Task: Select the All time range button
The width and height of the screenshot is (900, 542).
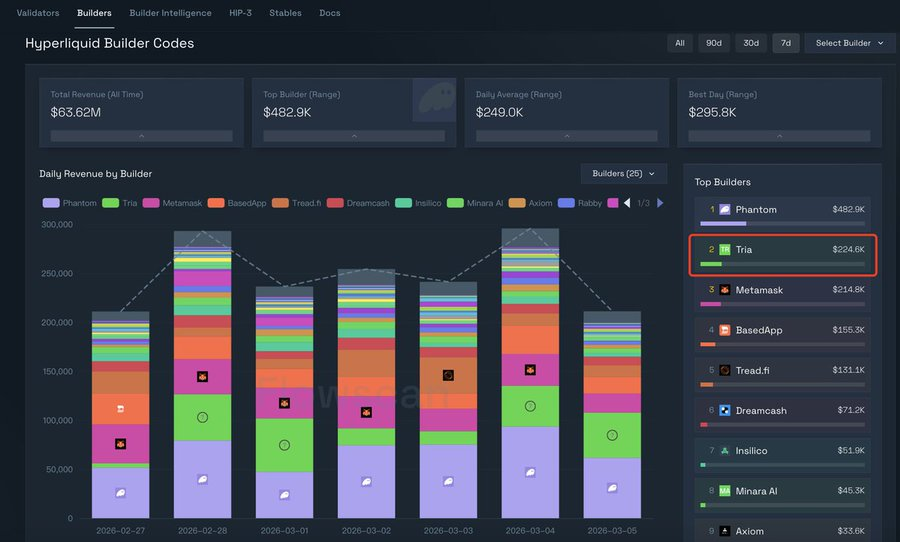Action: coord(680,43)
